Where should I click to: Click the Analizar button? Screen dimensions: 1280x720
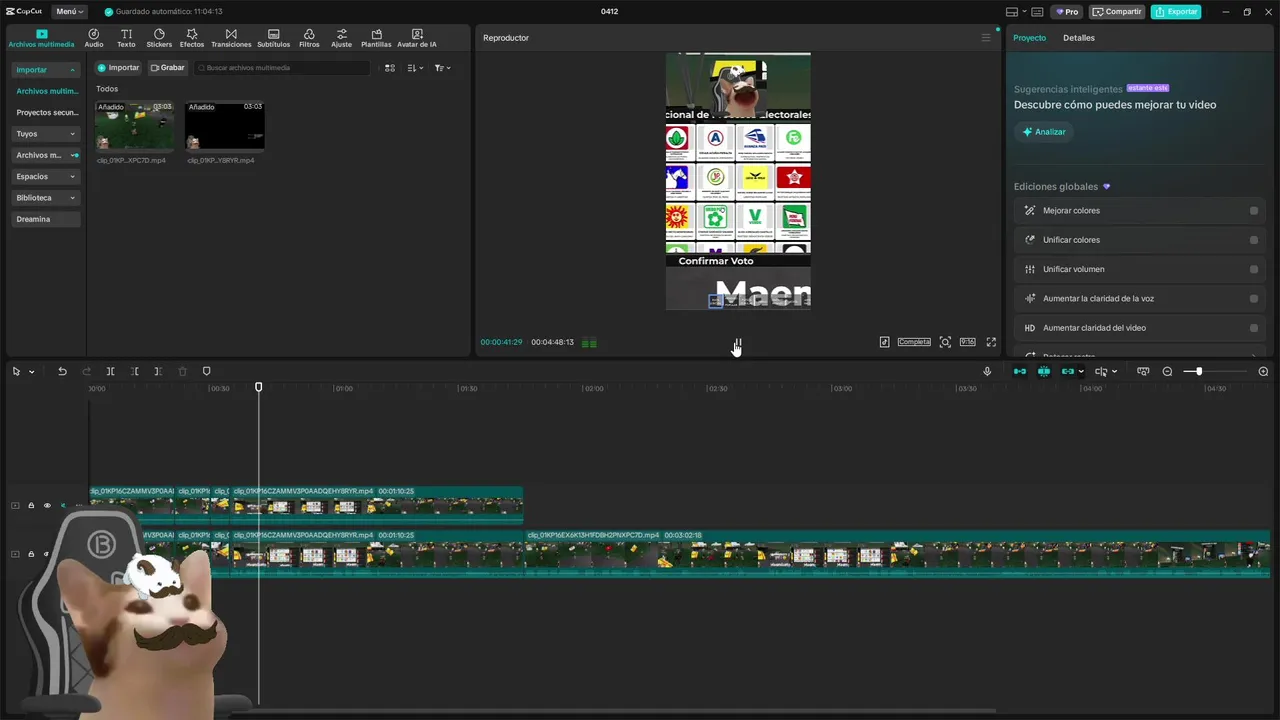pos(1043,132)
